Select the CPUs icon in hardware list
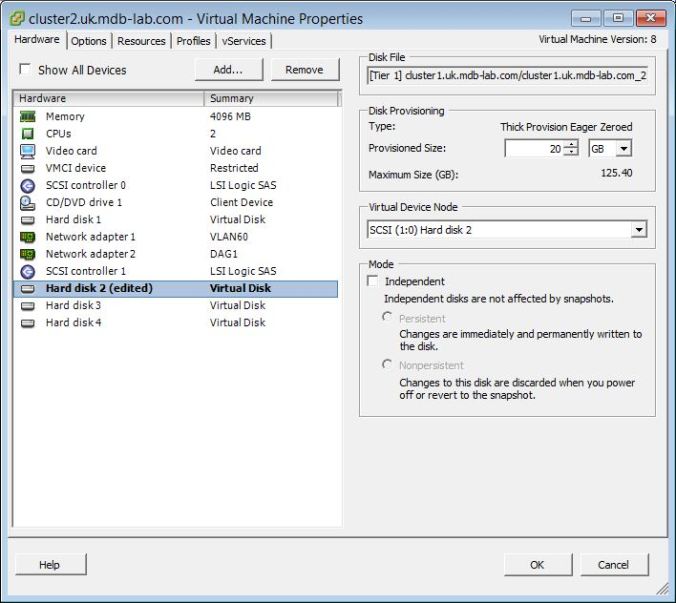The image size is (676, 603). 27,134
